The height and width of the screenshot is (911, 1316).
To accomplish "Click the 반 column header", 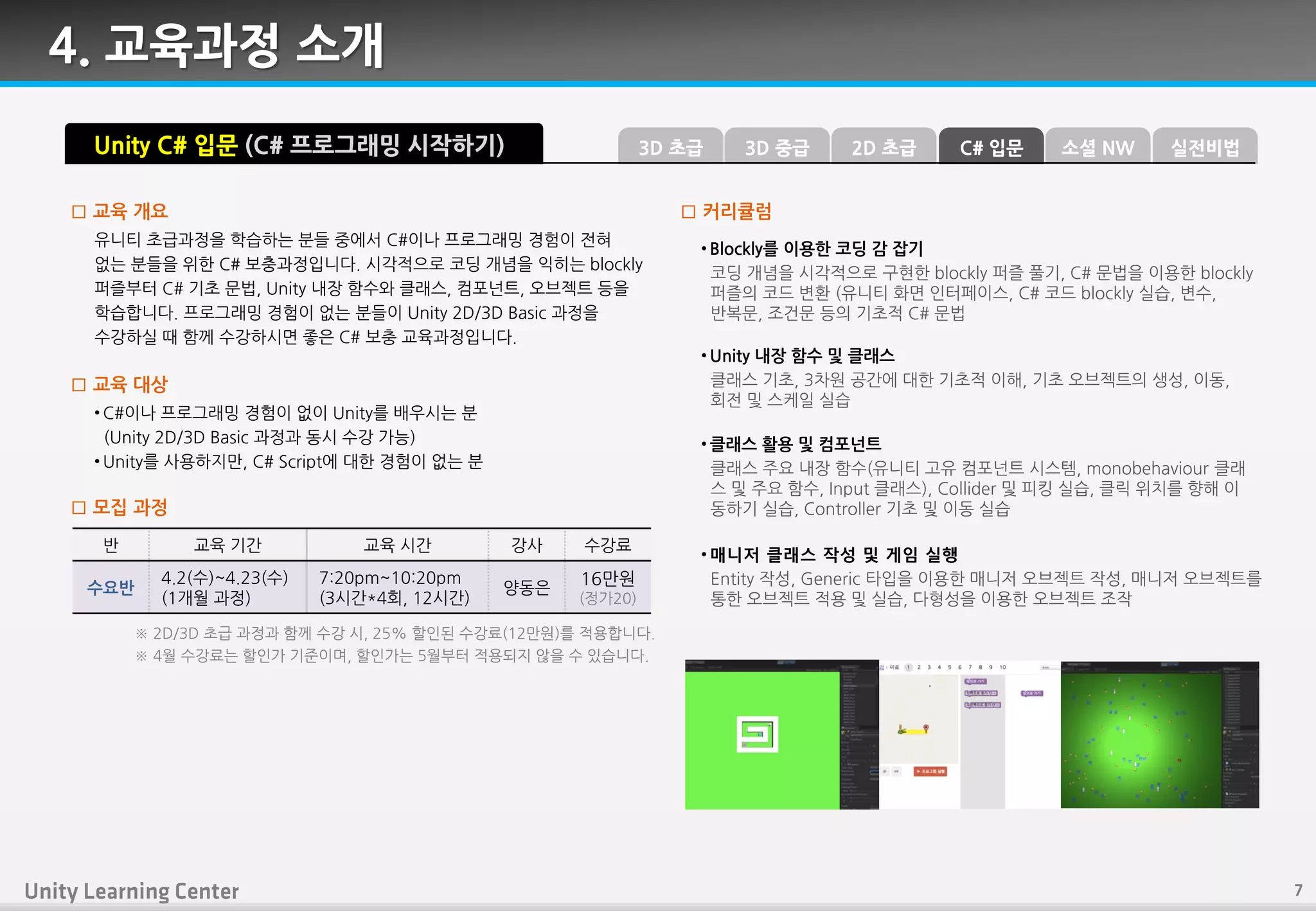I will (111, 545).
